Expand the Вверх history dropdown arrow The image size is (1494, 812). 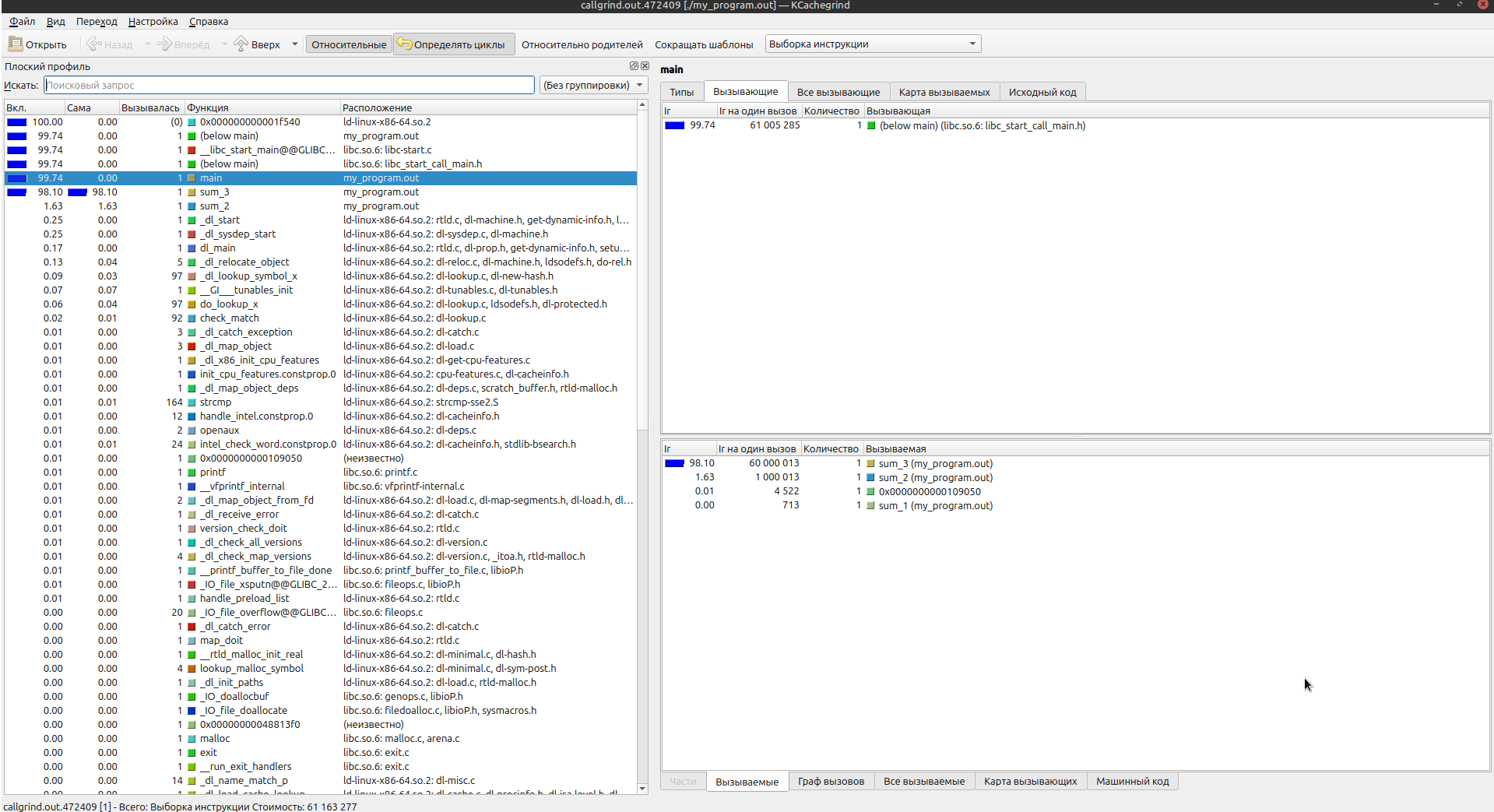pos(295,44)
